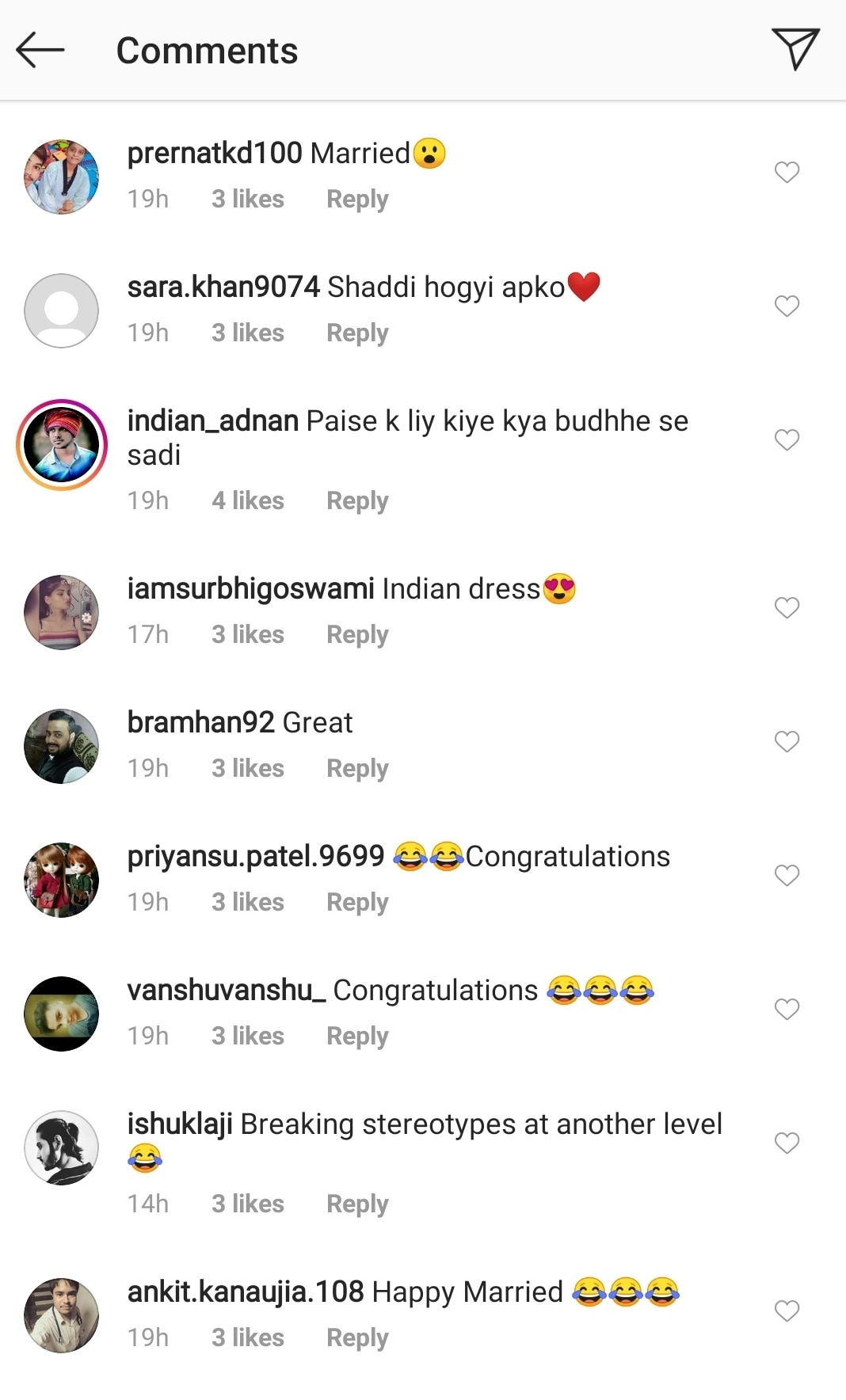Screen dimensions: 846x1400
Task: Open sara.khan9074's default avatar
Action: [62, 310]
